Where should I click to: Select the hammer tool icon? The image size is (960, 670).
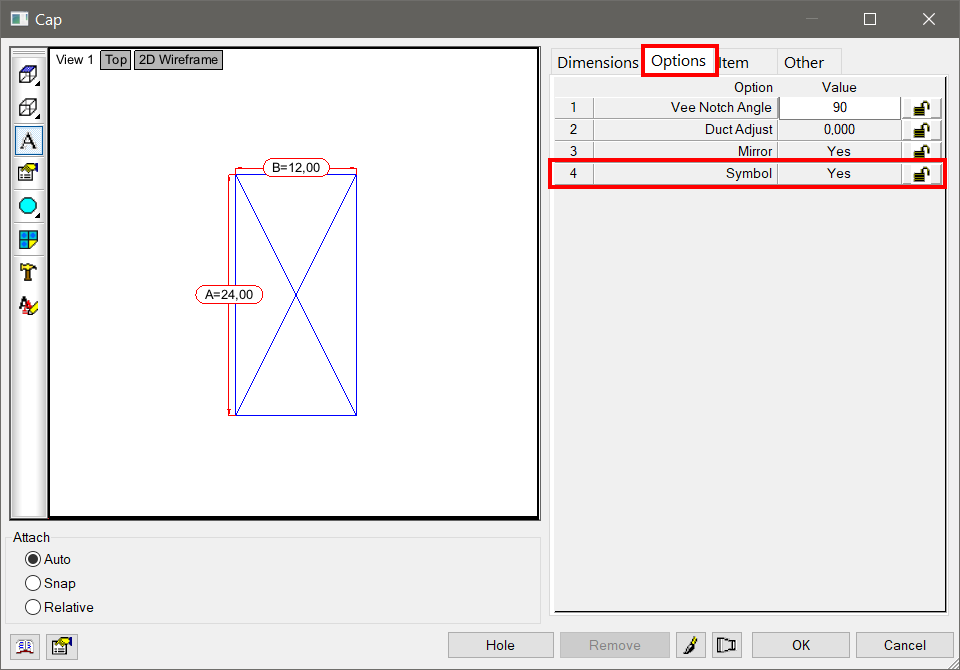(x=27, y=271)
